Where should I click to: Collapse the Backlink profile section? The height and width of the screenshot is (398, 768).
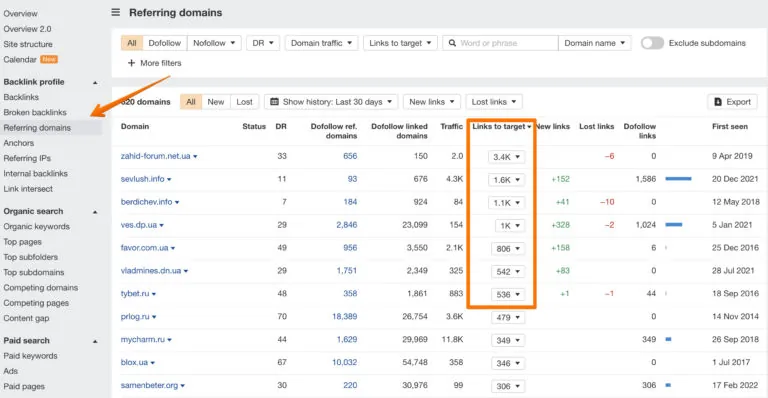(x=95, y=82)
